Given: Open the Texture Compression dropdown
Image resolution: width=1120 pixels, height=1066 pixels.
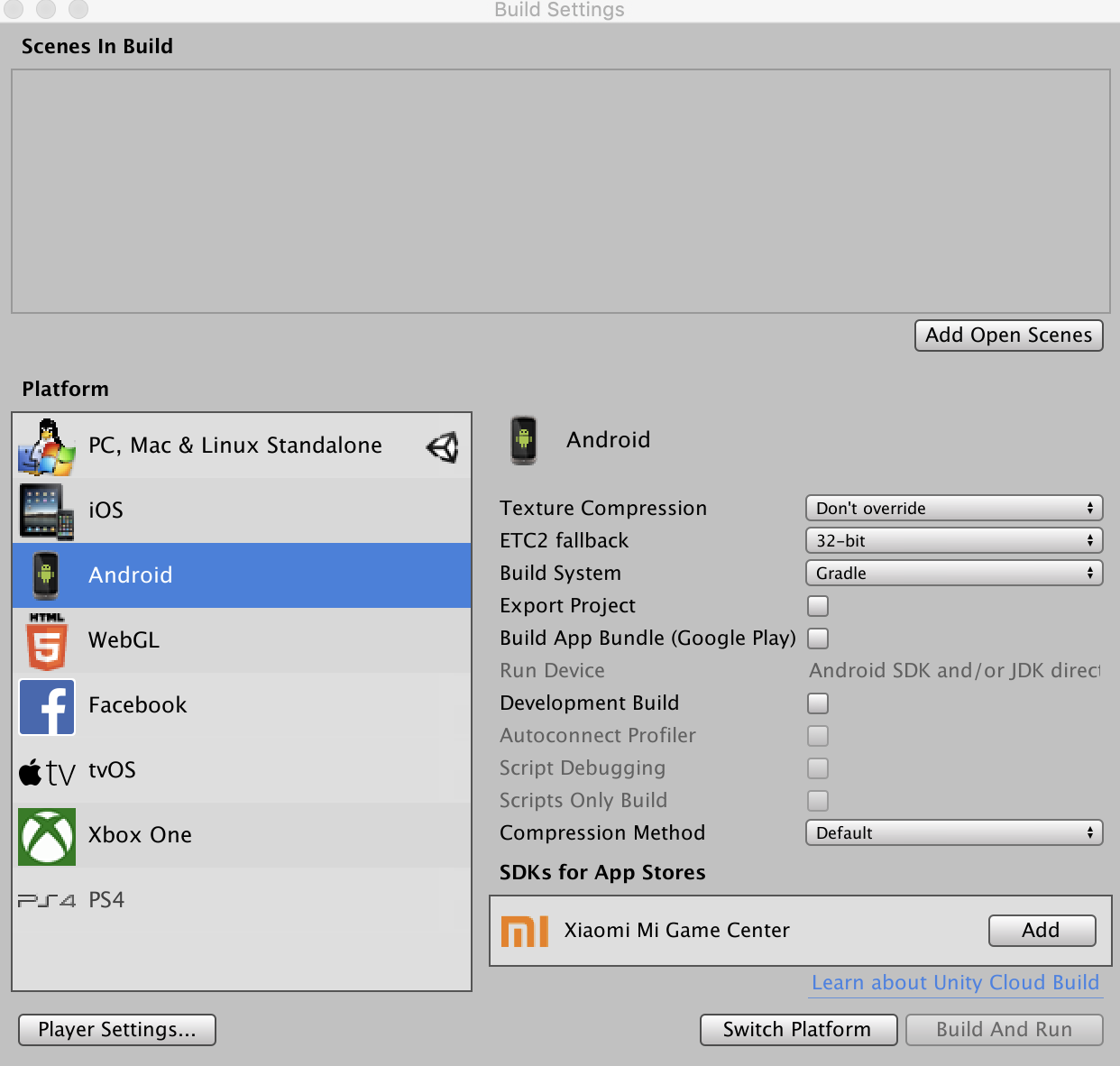Looking at the screenshot, I should click(954, 509).
